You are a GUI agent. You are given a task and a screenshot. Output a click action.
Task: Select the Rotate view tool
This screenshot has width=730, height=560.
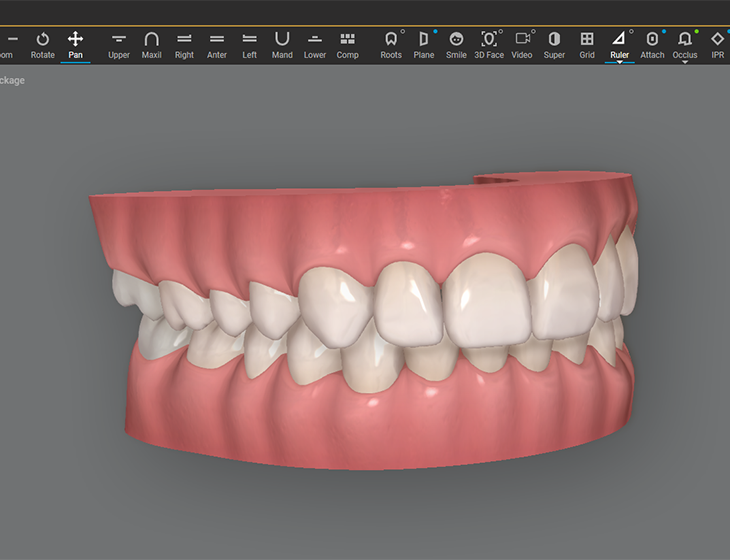[x=42, y=44]
